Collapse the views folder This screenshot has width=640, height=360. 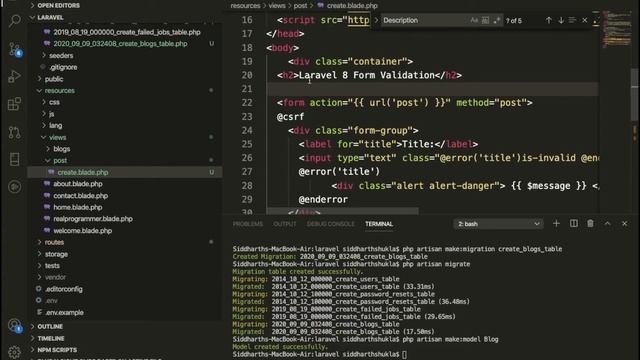coord(57,138)
